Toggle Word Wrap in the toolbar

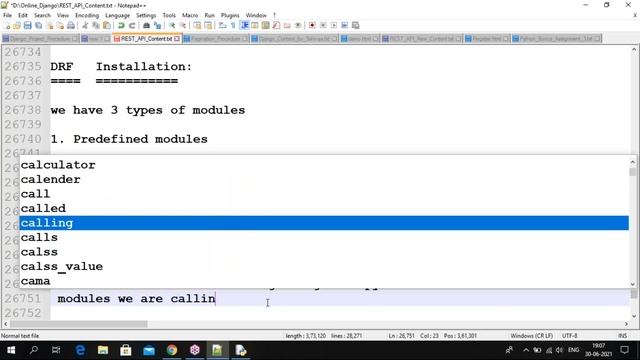(222, 25)
